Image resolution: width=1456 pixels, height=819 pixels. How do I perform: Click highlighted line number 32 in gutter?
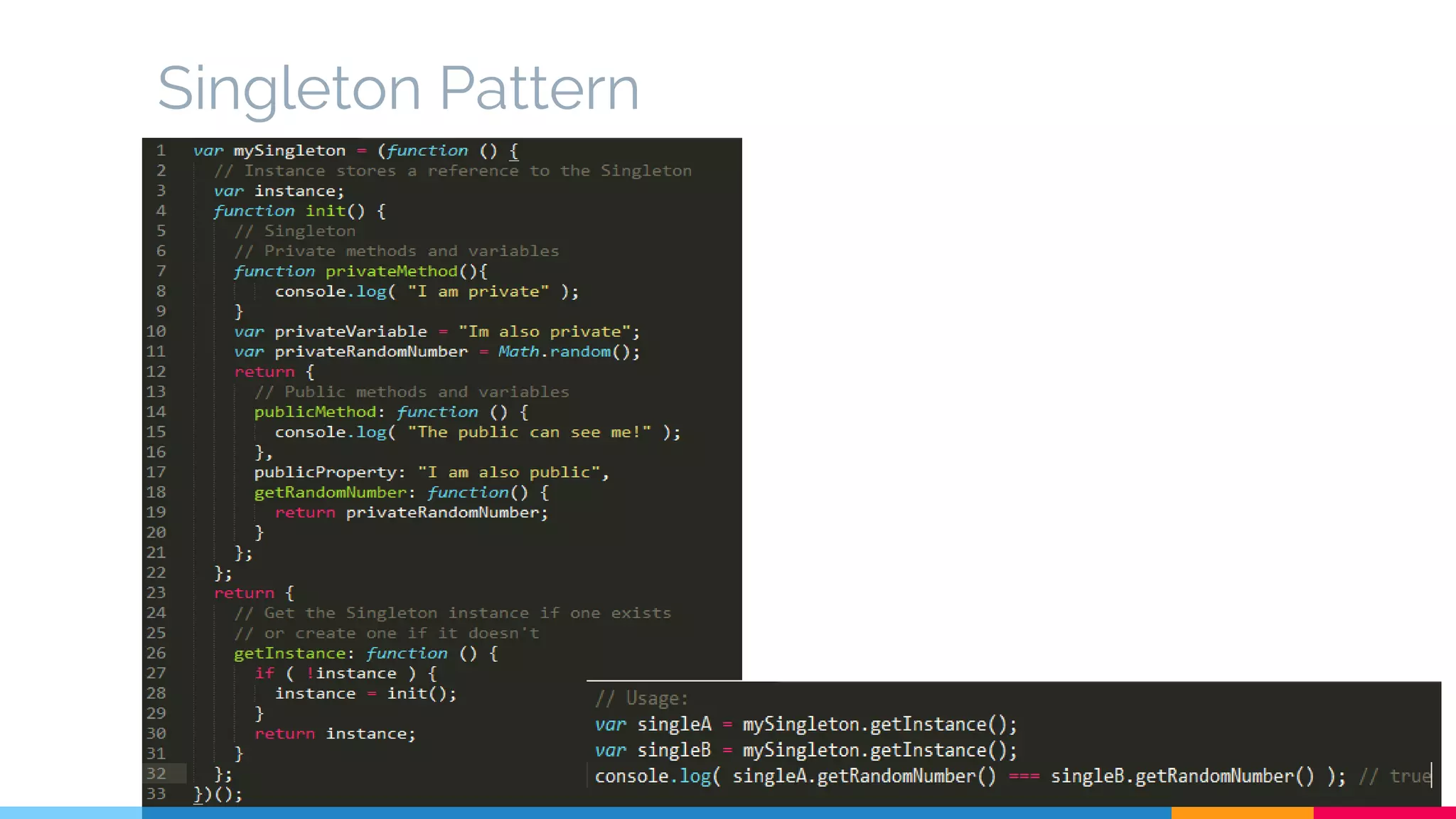tap(156, 773)
